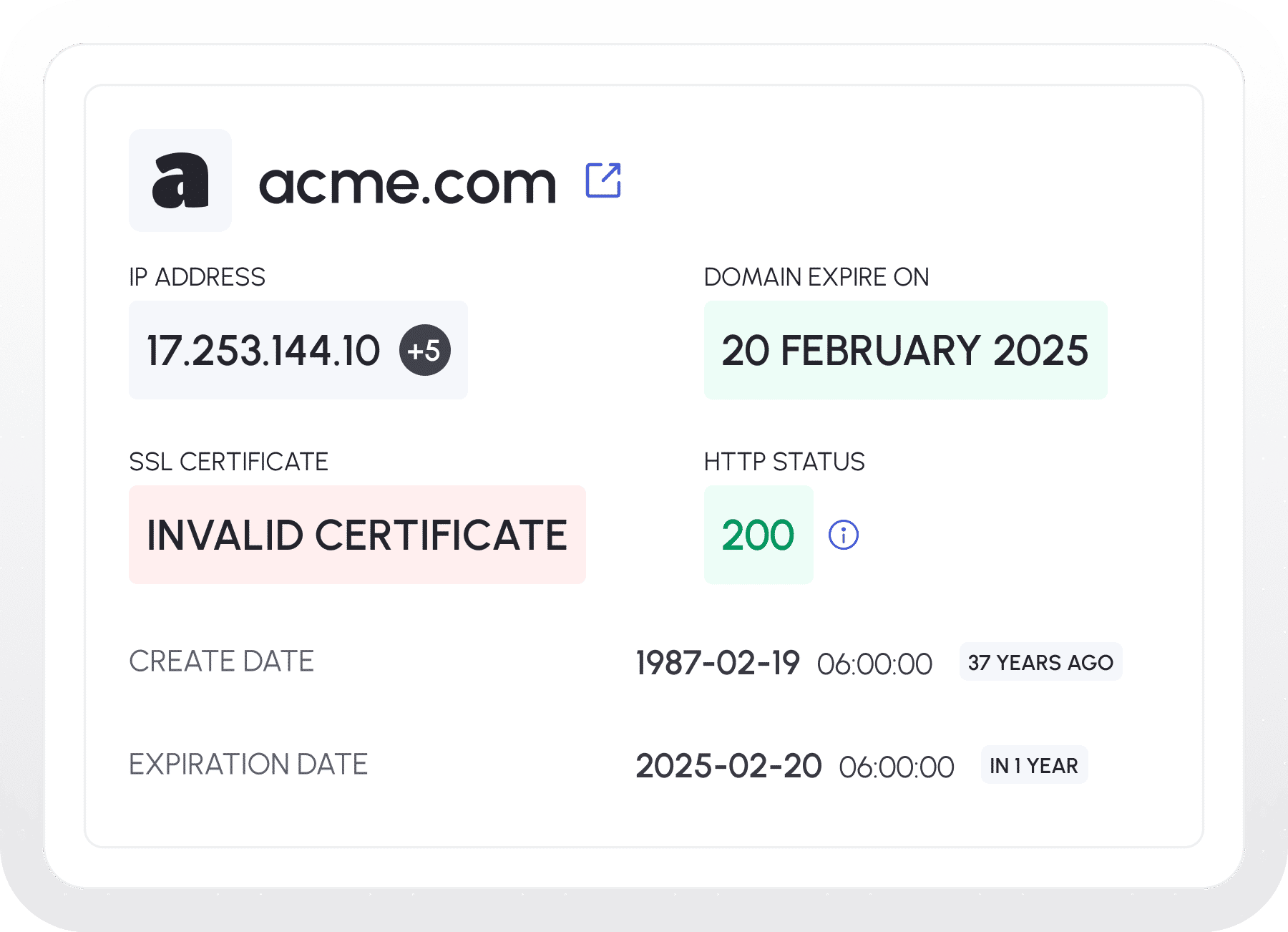Viewport: 1288px width, 932px height.
Task: Click the acme.com domain title
Action: [407, 183]
